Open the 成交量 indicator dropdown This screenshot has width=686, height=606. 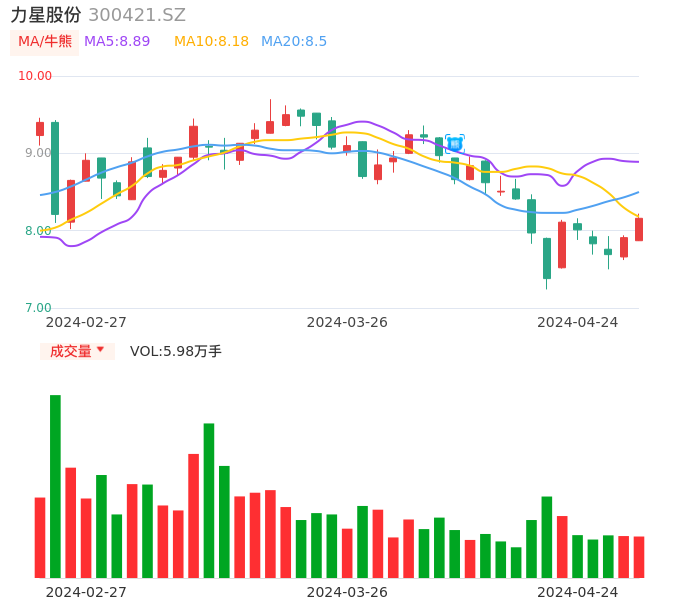point(77,351)
